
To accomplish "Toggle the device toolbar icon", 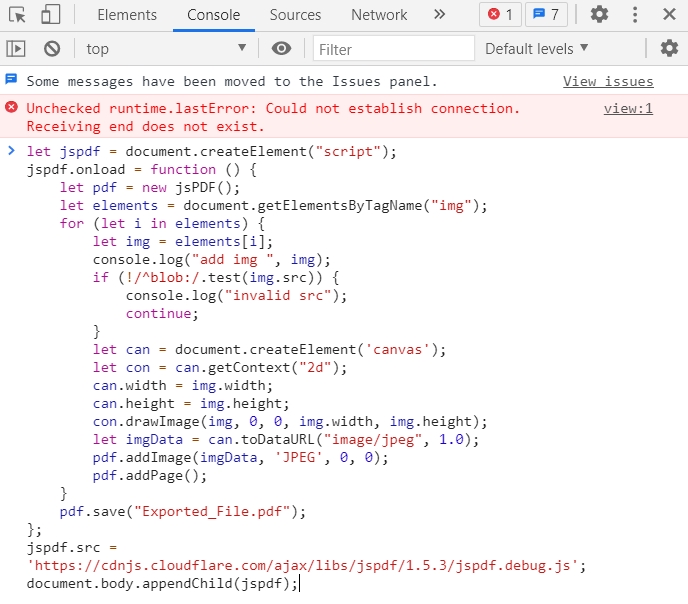I will point(50,15).
